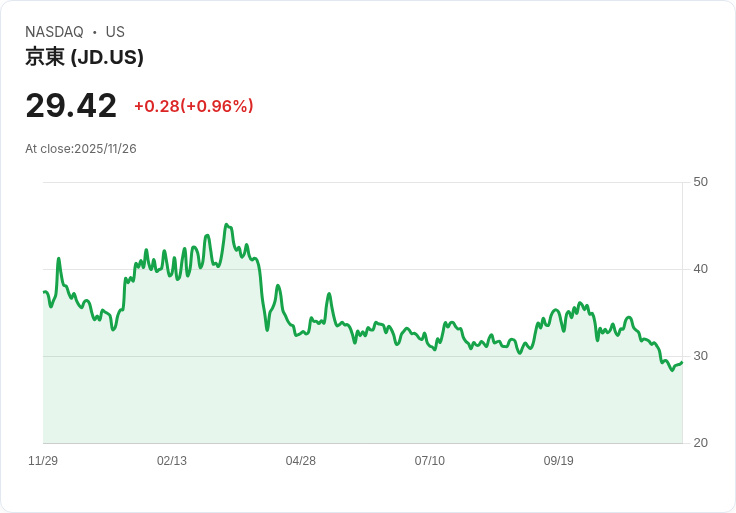This screenshot has height=513, width=736.
Task: Click the US market label
Action: (115, 32)
